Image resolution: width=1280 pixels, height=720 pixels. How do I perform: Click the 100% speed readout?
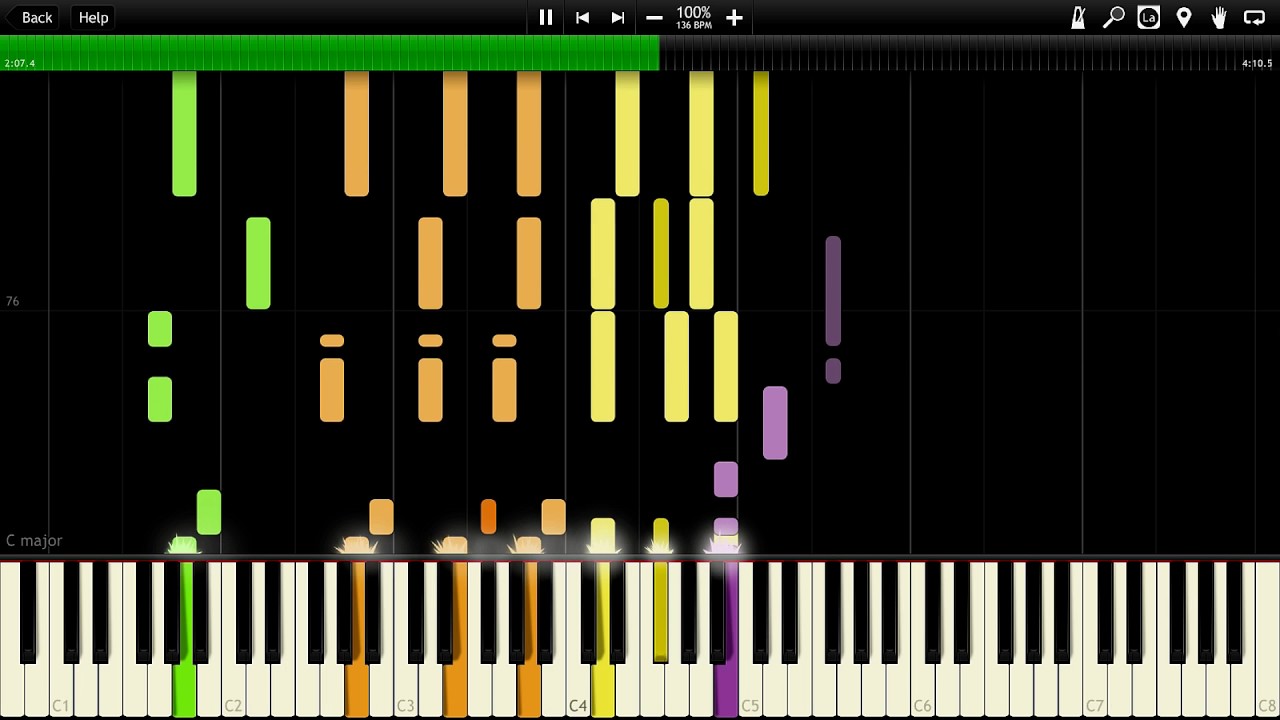[x=693, y=12]
